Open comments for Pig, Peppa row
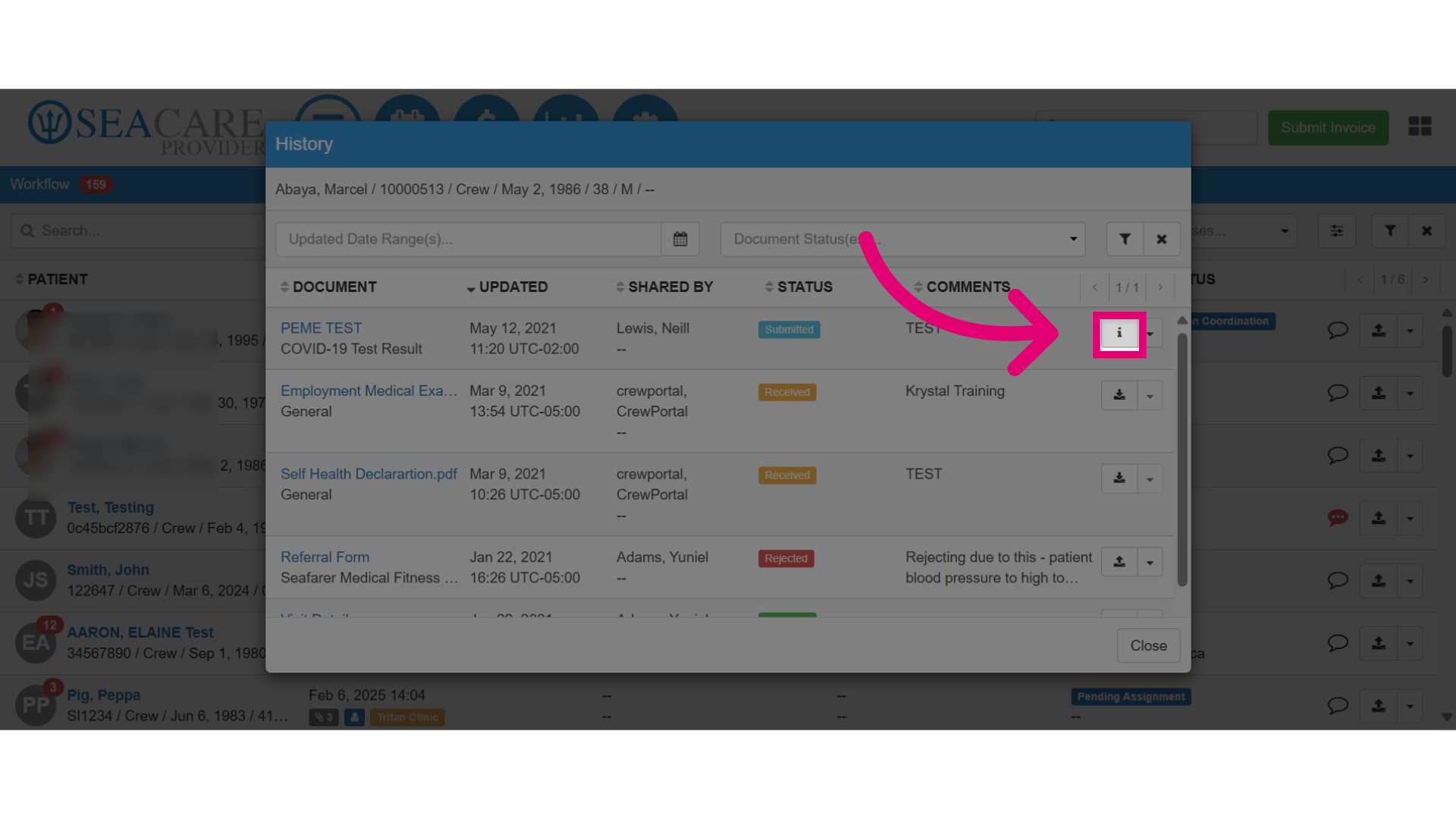1456x819 pixels. pos(1338,706)
